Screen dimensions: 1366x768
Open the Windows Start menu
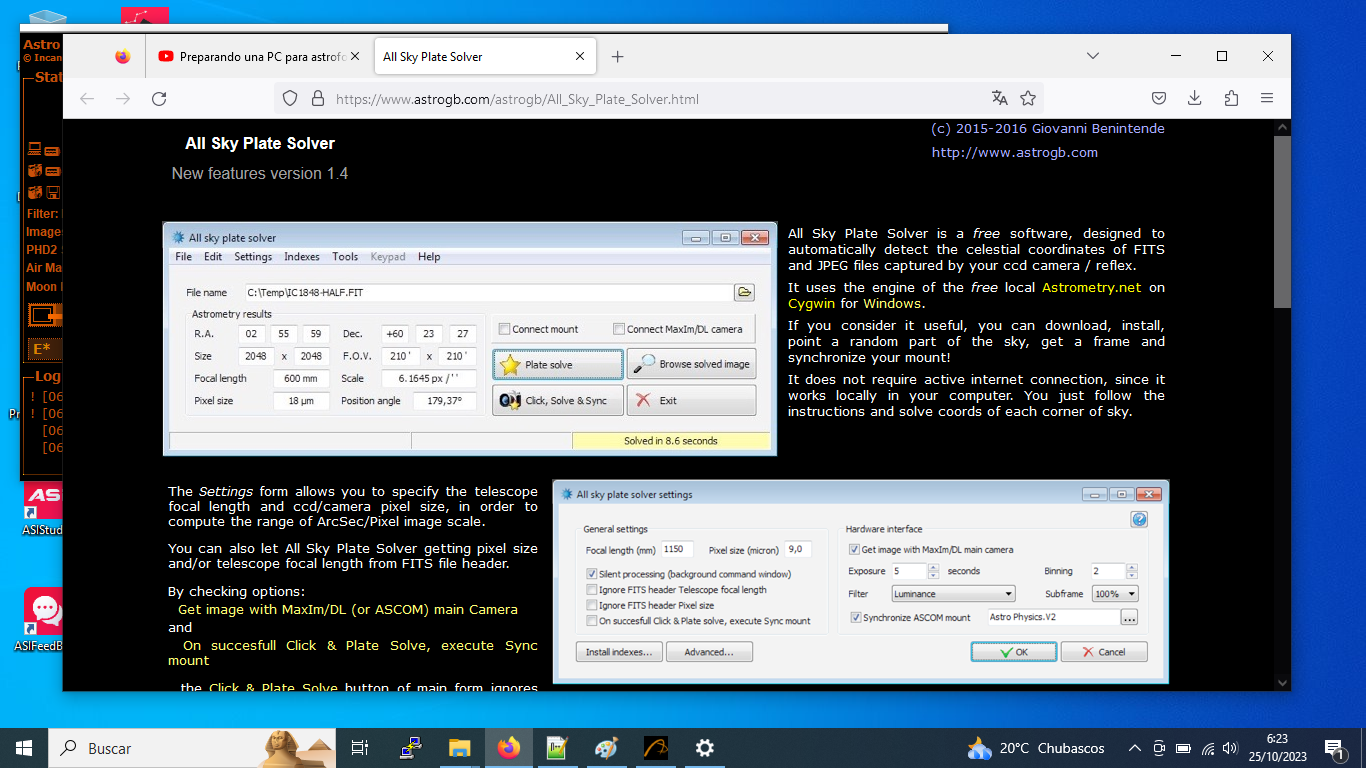(x=24, y=748)
